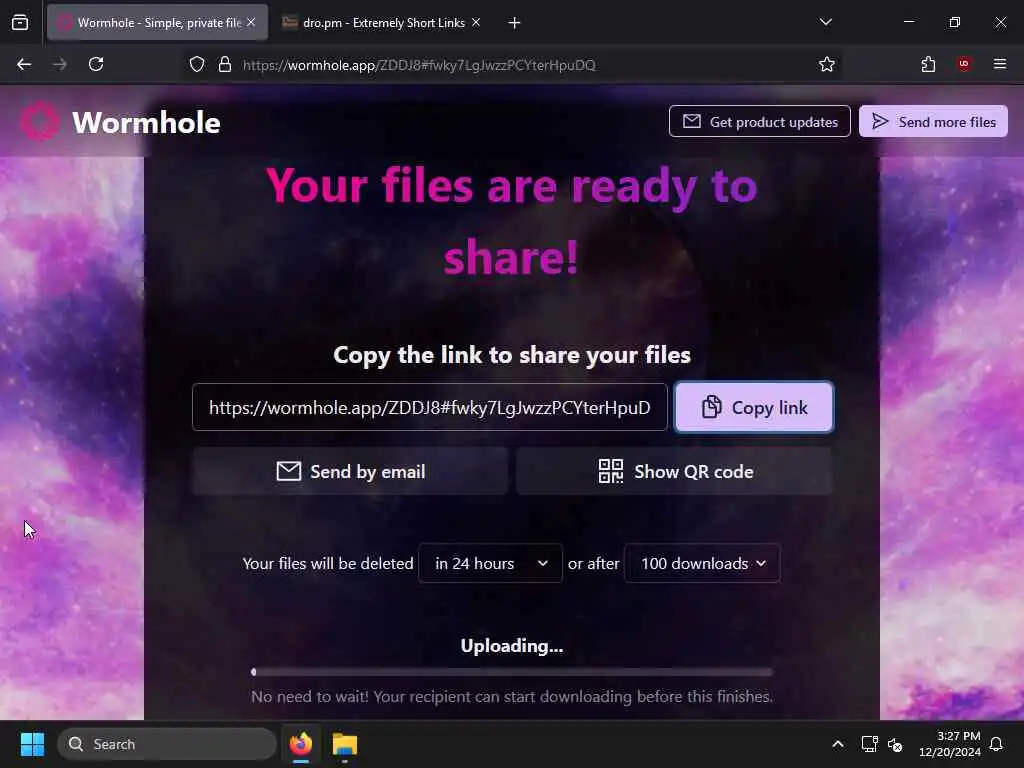Switch to the dro.pm Extremely Short Links tab

[x=383, y=23]
